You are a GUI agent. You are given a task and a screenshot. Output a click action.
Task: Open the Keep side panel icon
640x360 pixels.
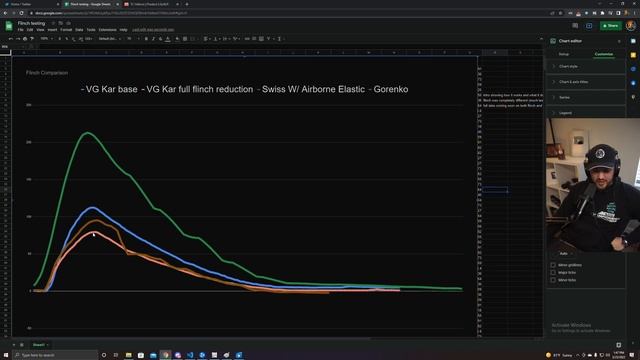click(633, 55)
